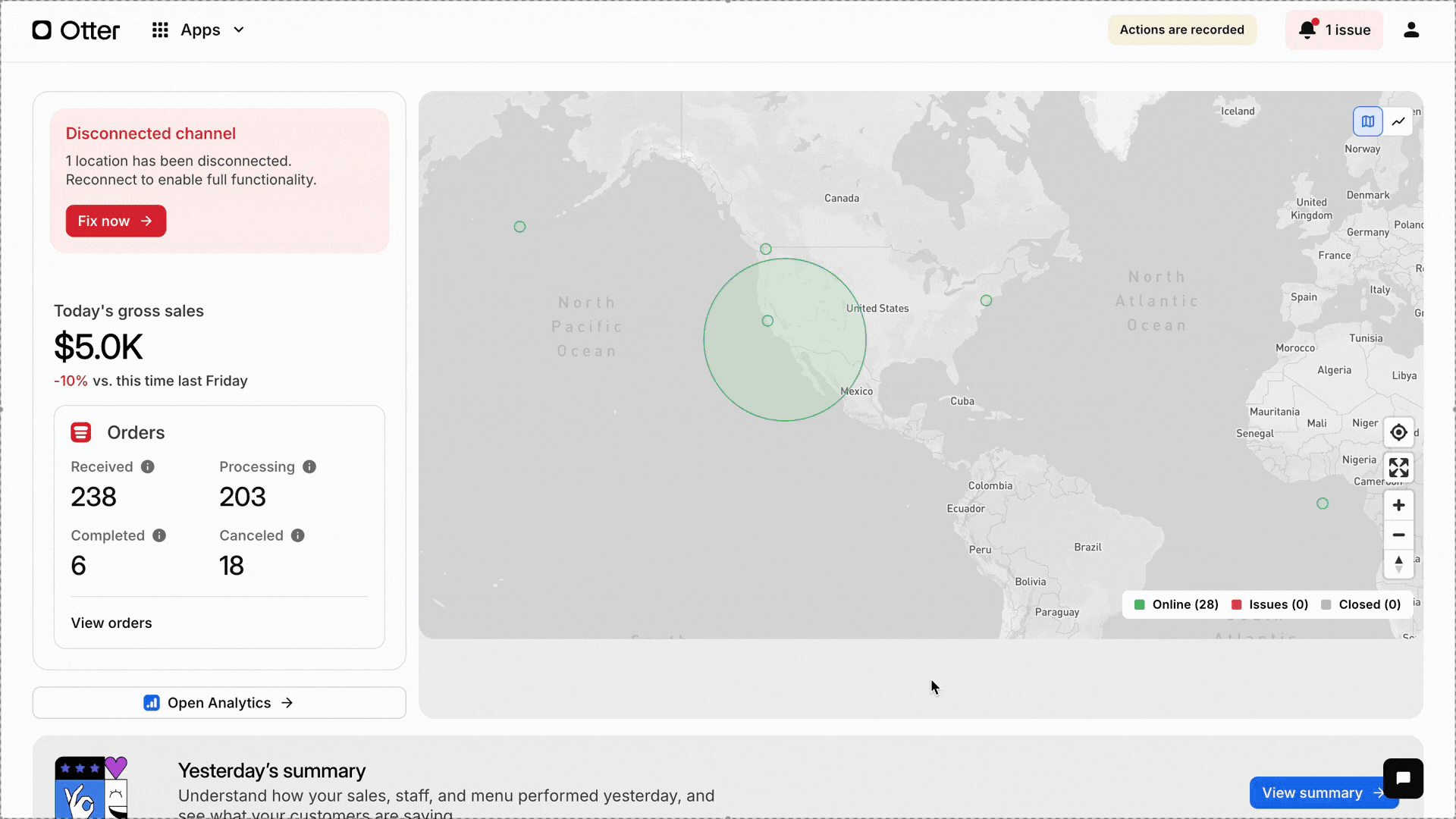Click the locate me map icon
The height and width of the screenshot is (819, 1456).
click(1399, 432)
